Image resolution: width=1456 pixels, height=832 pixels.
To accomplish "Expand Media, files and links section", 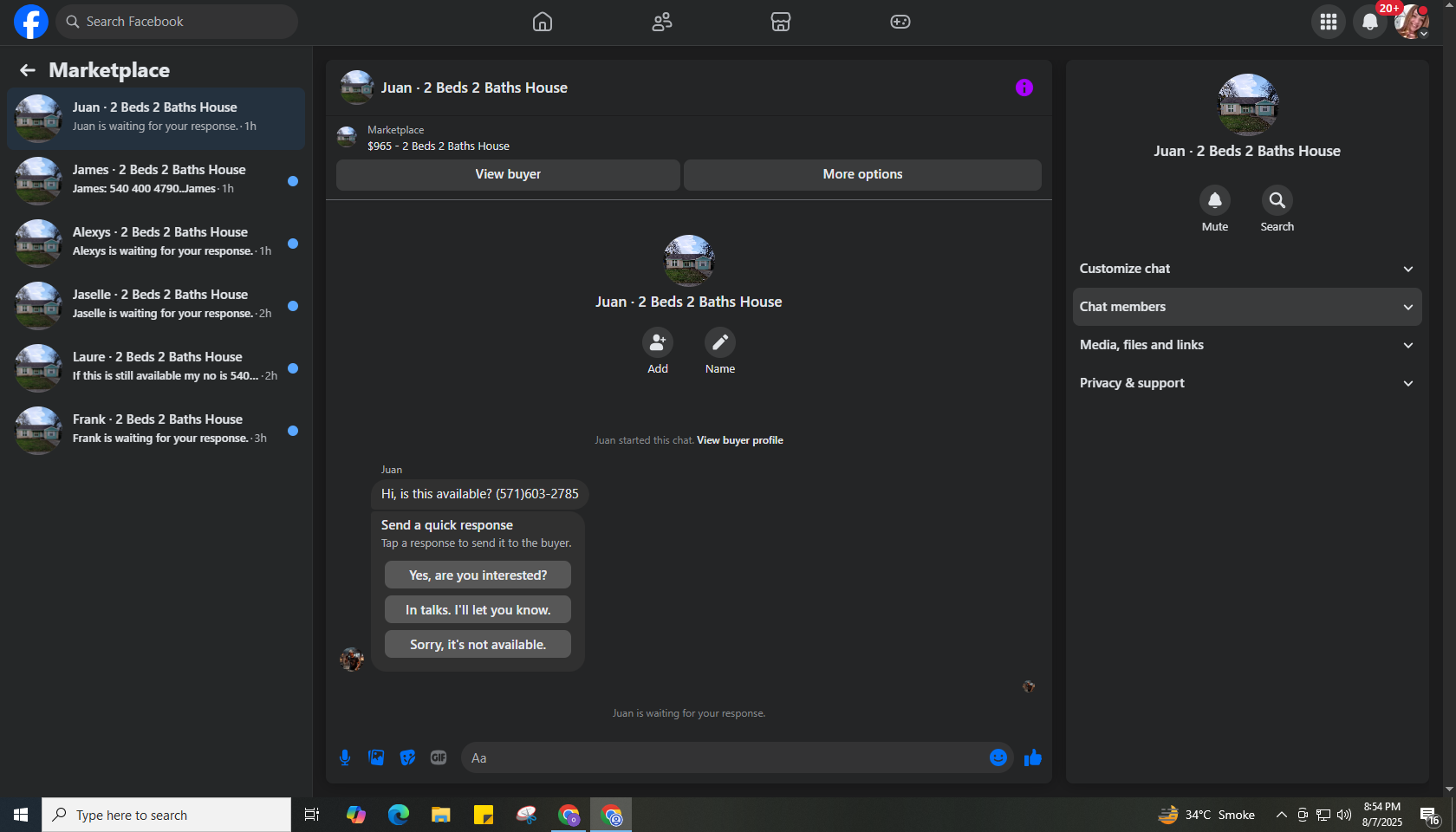I will pyautogui.click(x=1247, y=345).
